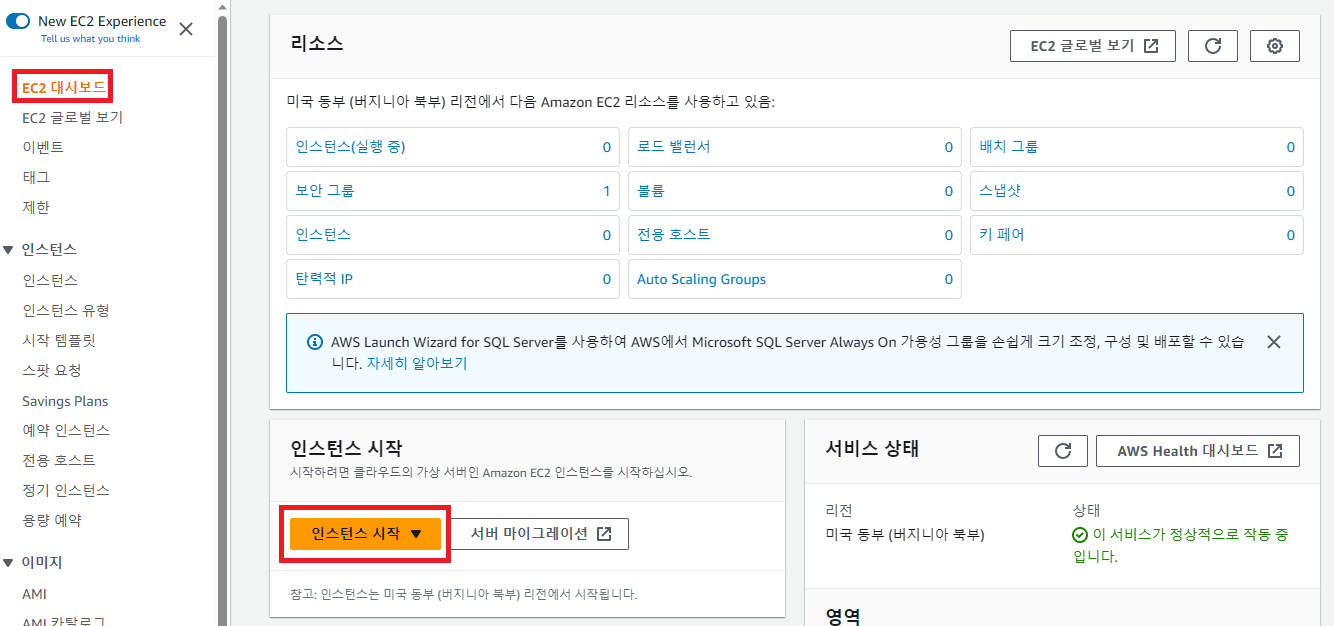Open the 인스턴스 시작 orange dropdown button
This screenshot has width=1334, height=626.
[x=365, y=534]
